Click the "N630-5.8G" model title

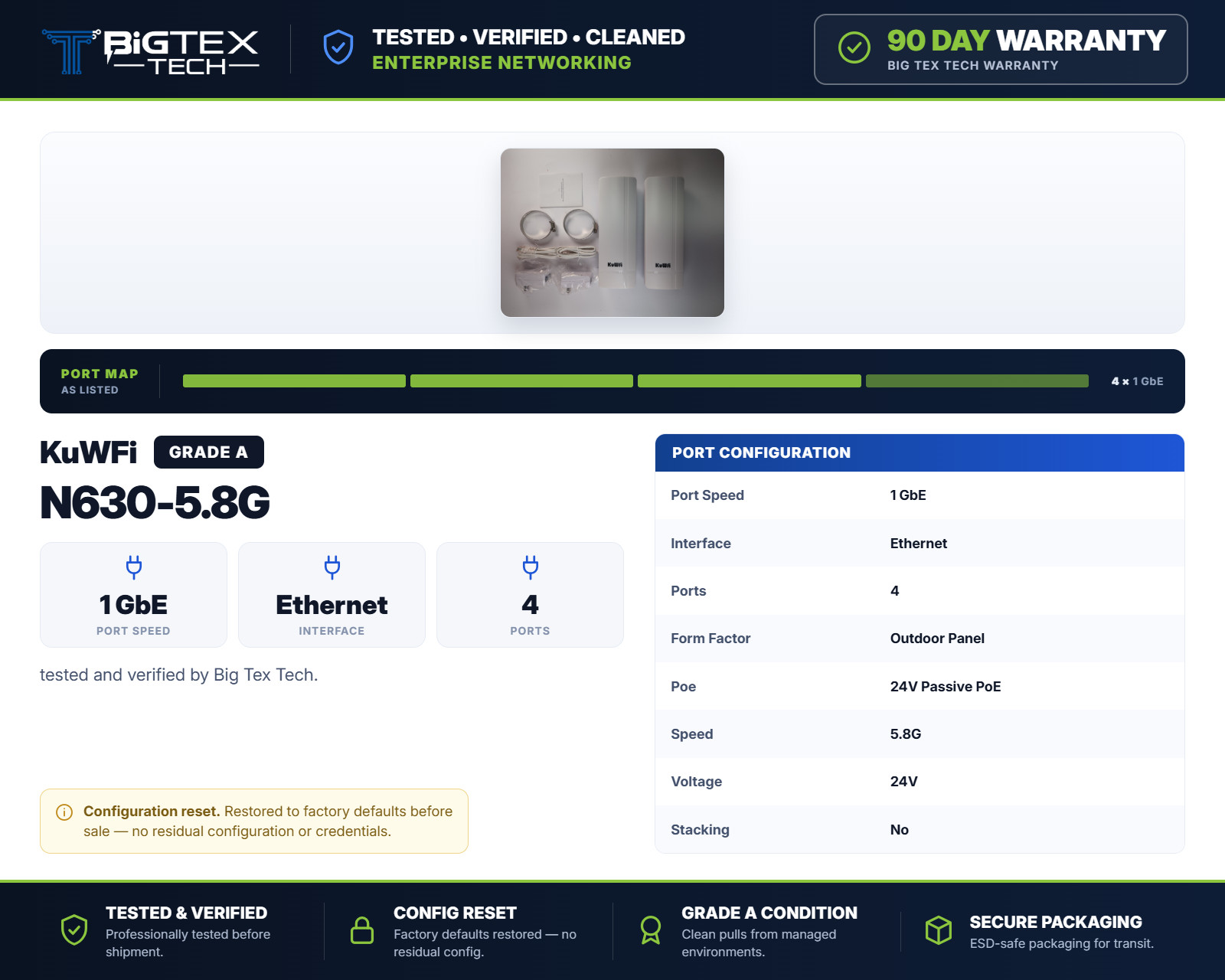pos(155,503)
